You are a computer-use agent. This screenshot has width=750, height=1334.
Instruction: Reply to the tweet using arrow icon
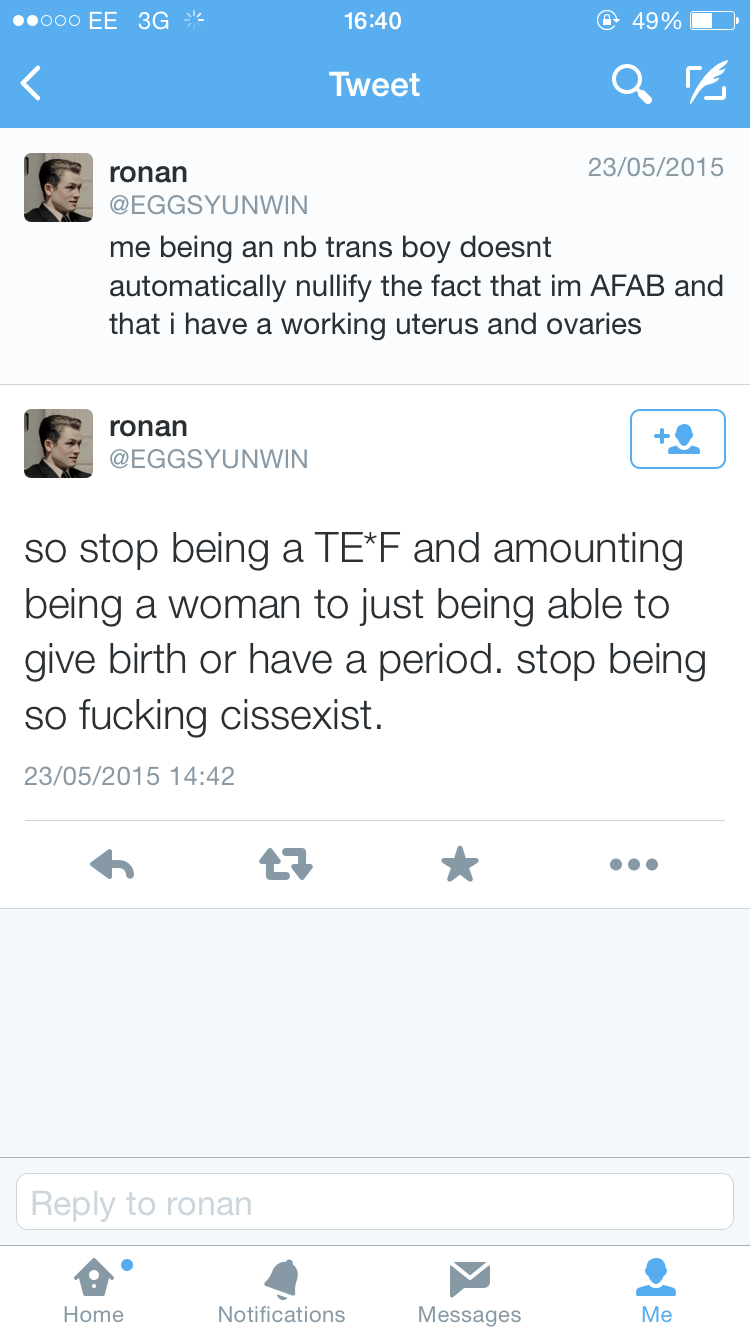112,864
